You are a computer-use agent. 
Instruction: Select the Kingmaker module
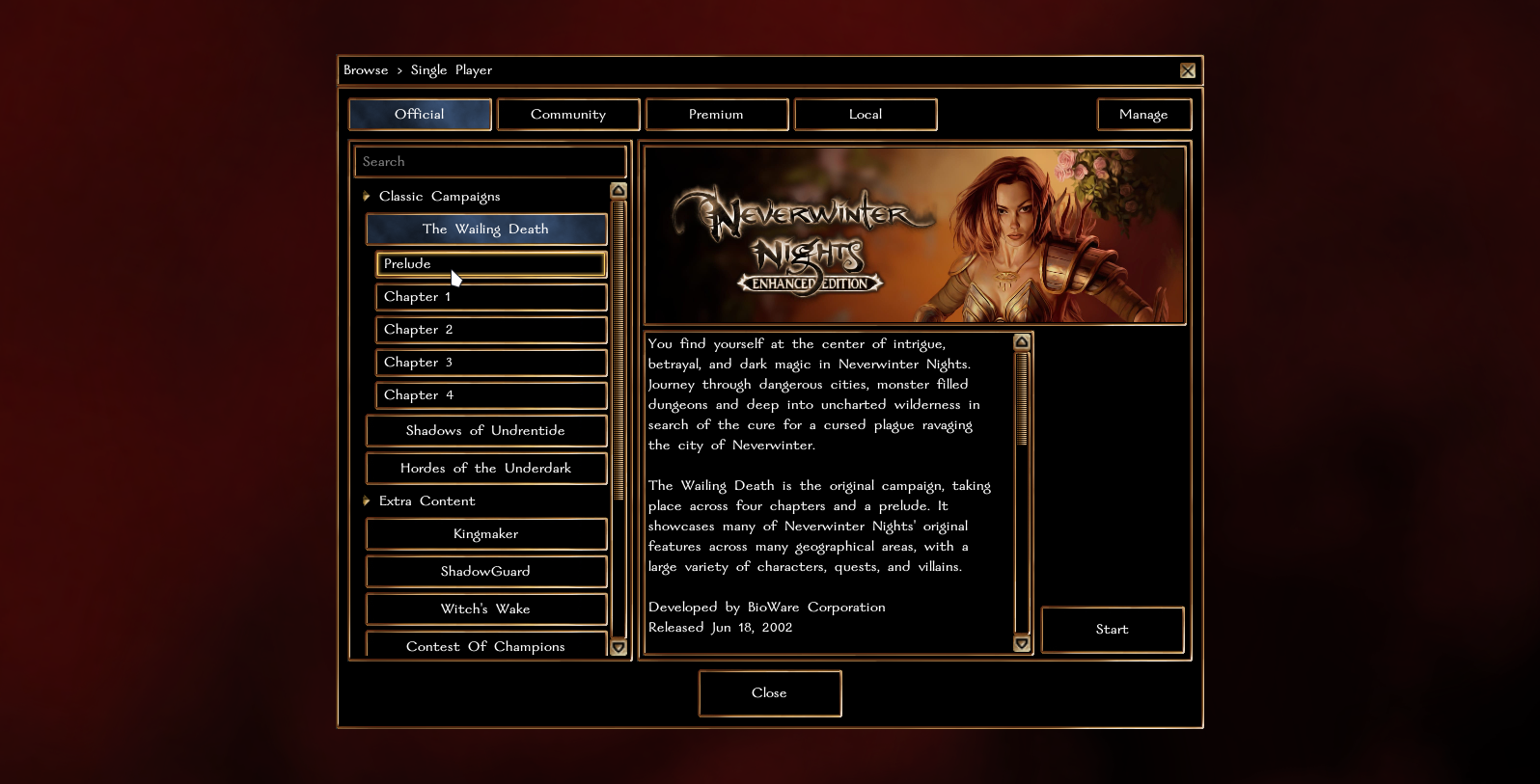click(486, 533)
